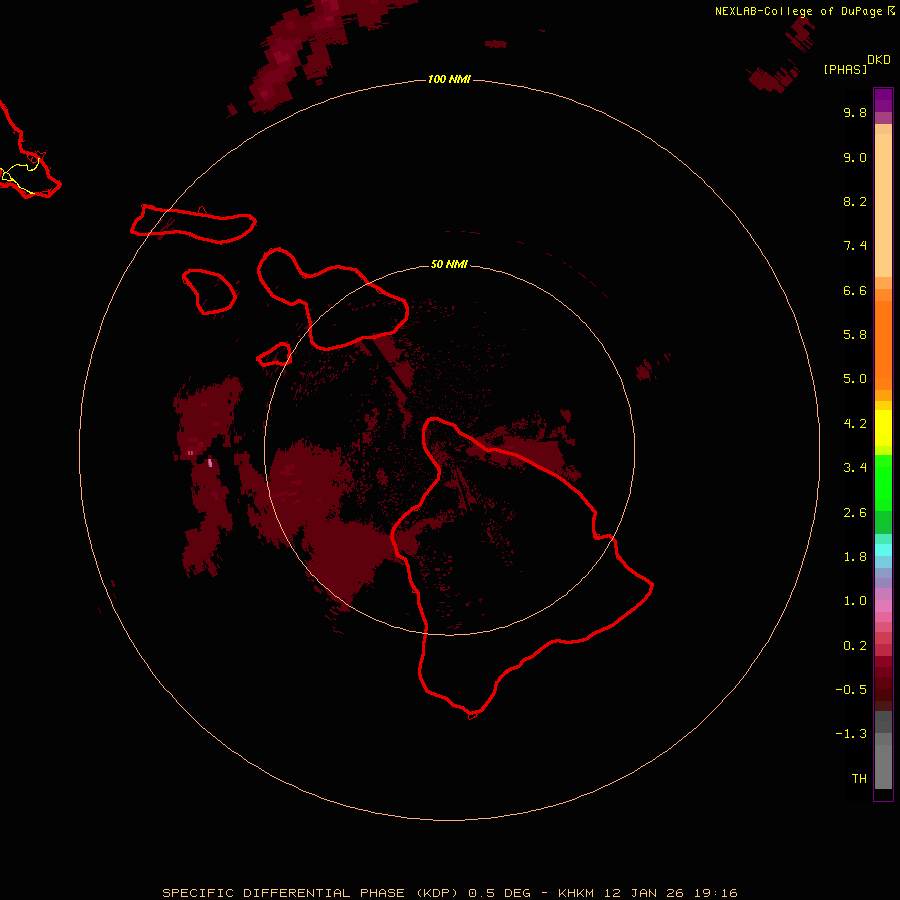Click the 1.8 value on the color scale

(855, 557)
